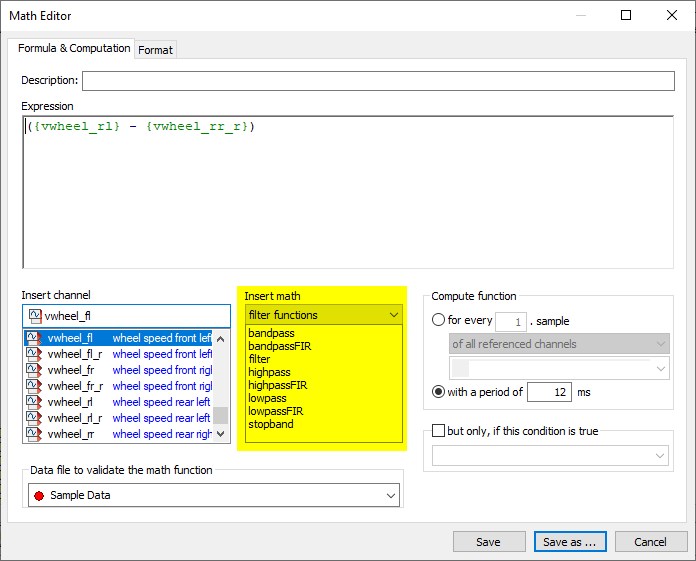
Task: Open the 'of all referenced channels' dropdown
Action: tap(559, 344)
